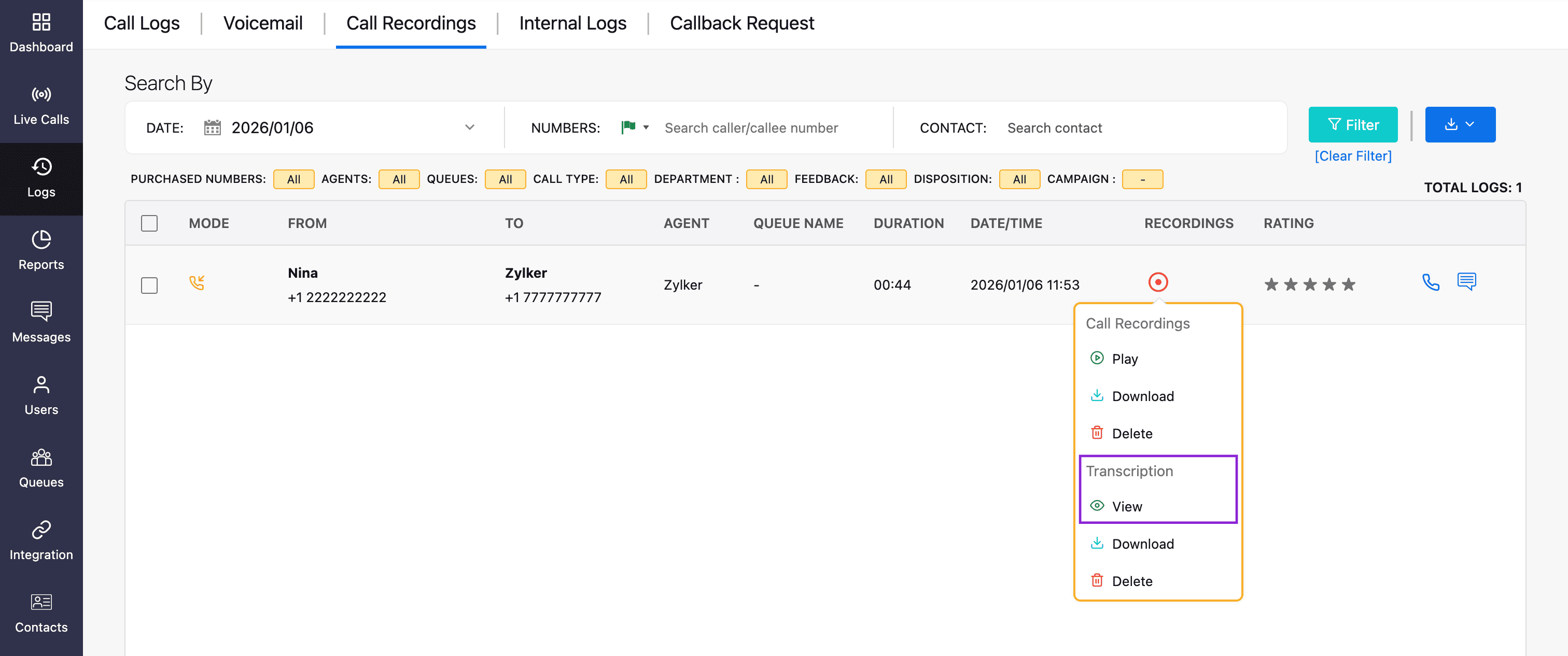Screen dimensions: 1568x656
Task: Open the date calendar icon
Action: (x=212, y=128)
